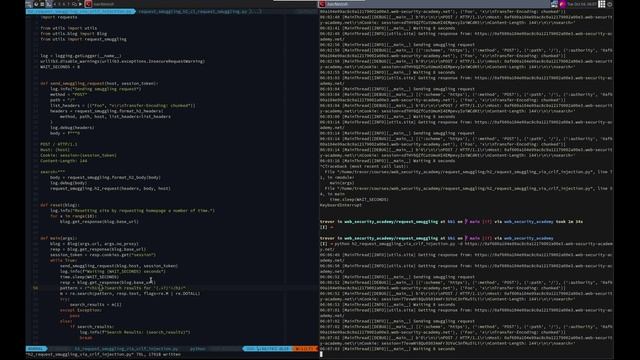Viewport: 640px width, 360px height.
Task: Place cursor on 'from utils import request_smuggling' line
Action: coord(83,39)
